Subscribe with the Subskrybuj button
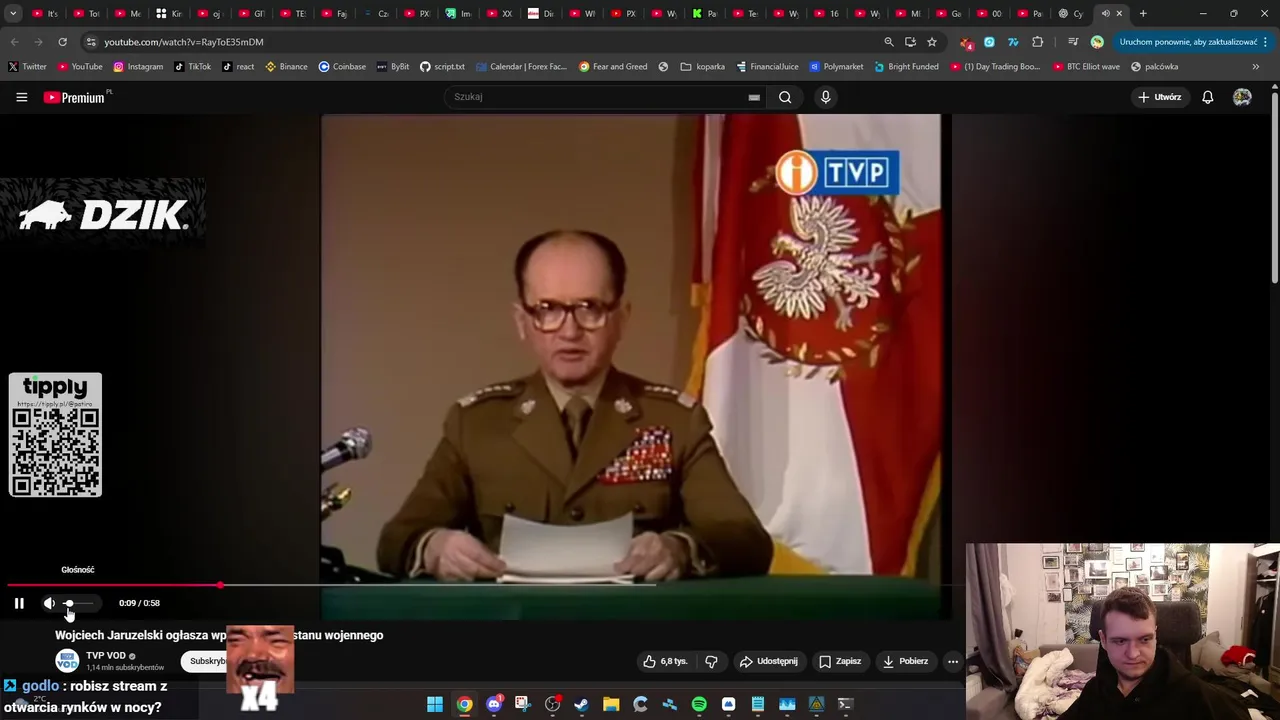 pyautogui.click(x=205, y=661)
